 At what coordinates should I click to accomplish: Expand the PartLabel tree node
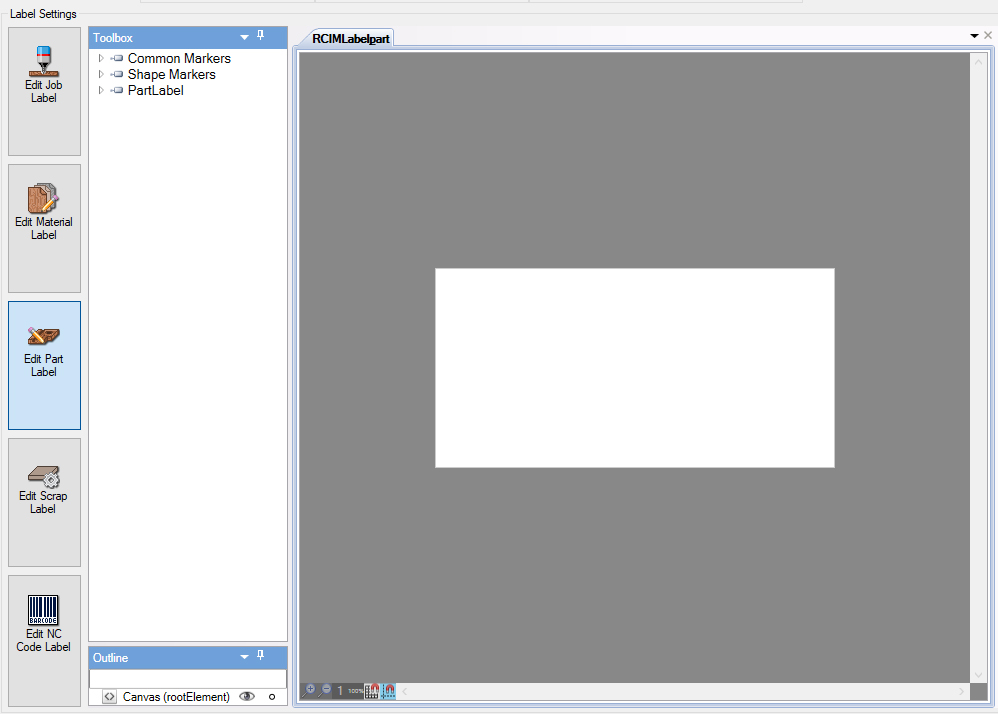point(101,91)
